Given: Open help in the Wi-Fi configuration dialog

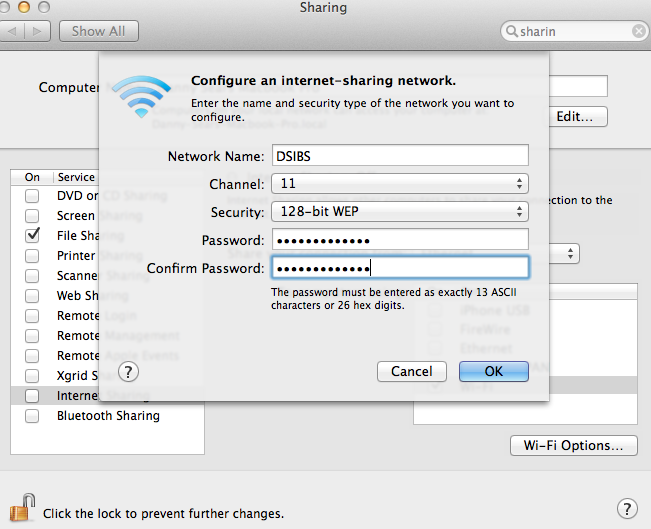Looking at the screenshot, I should [x=128, y=372].
